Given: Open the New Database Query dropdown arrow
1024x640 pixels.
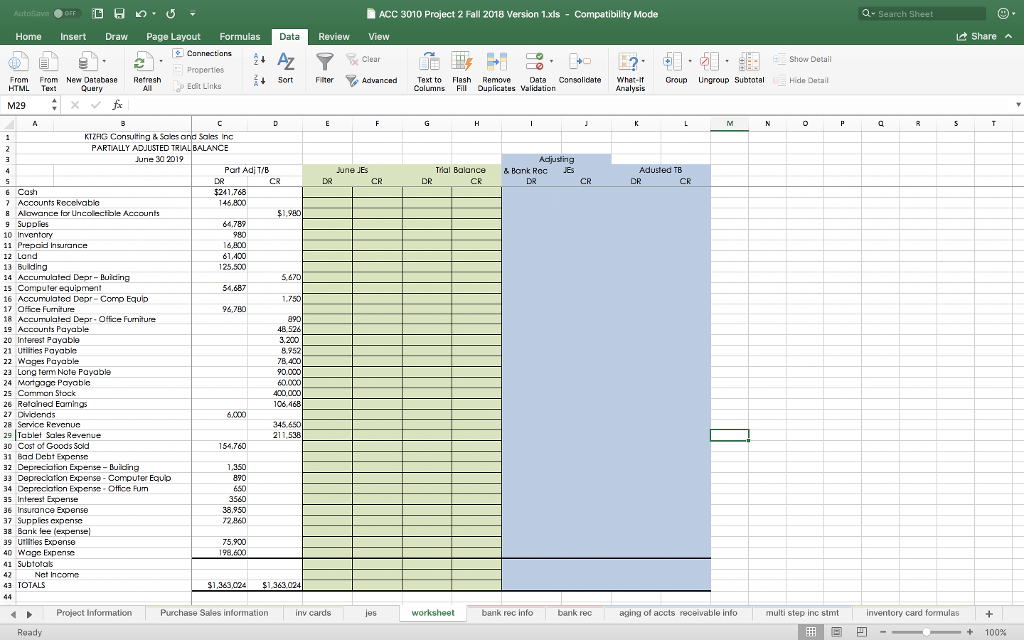Looking at the screenshot, I should click(104, 61).
